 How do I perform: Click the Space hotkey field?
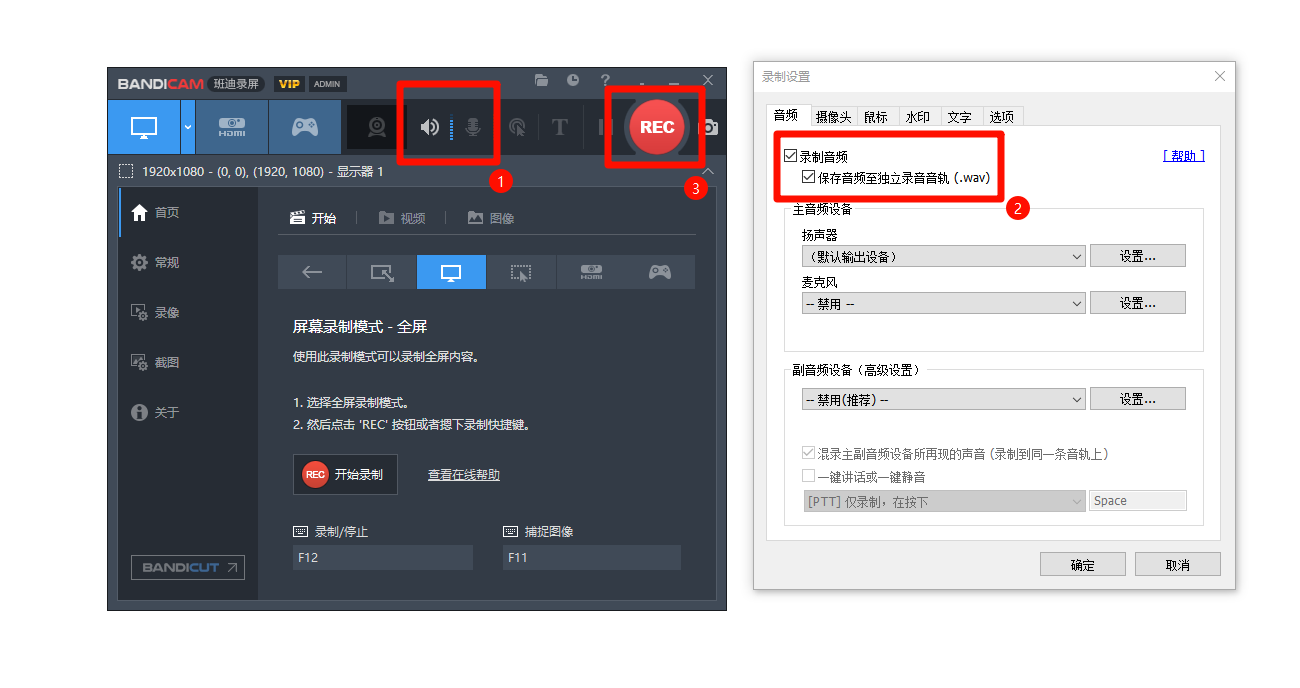click(1138, 501)
